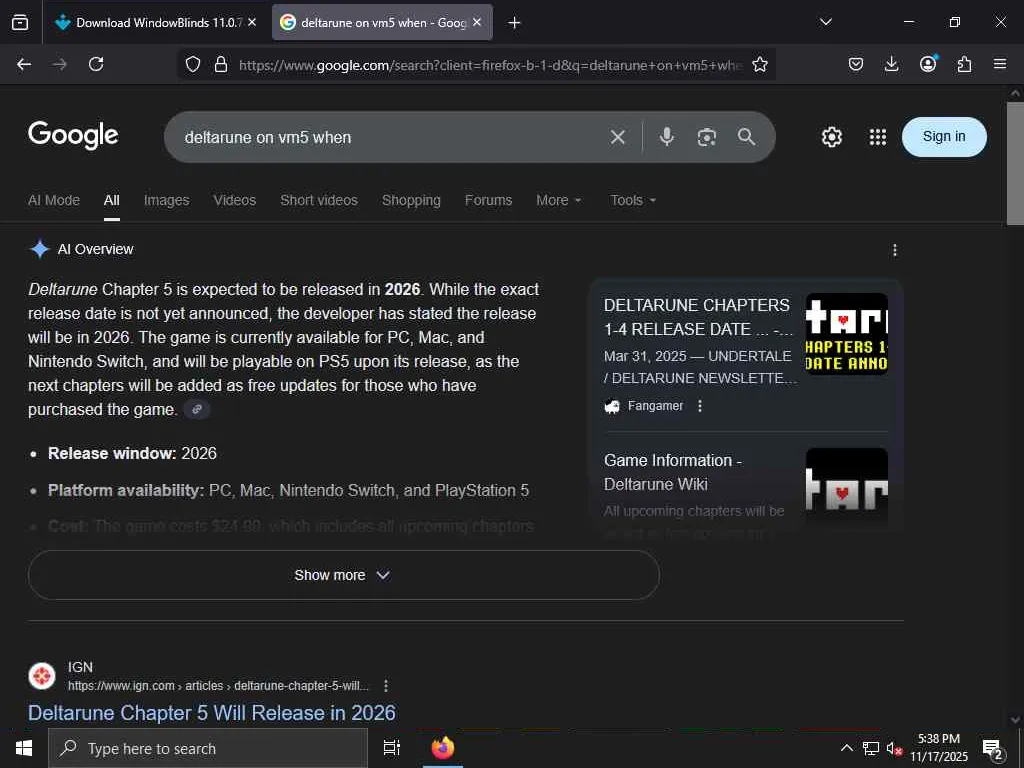Open the Firefox hamburger application menu
Screen dimensions: 1024x768
pyautogui.click(x=1000, y=64)
